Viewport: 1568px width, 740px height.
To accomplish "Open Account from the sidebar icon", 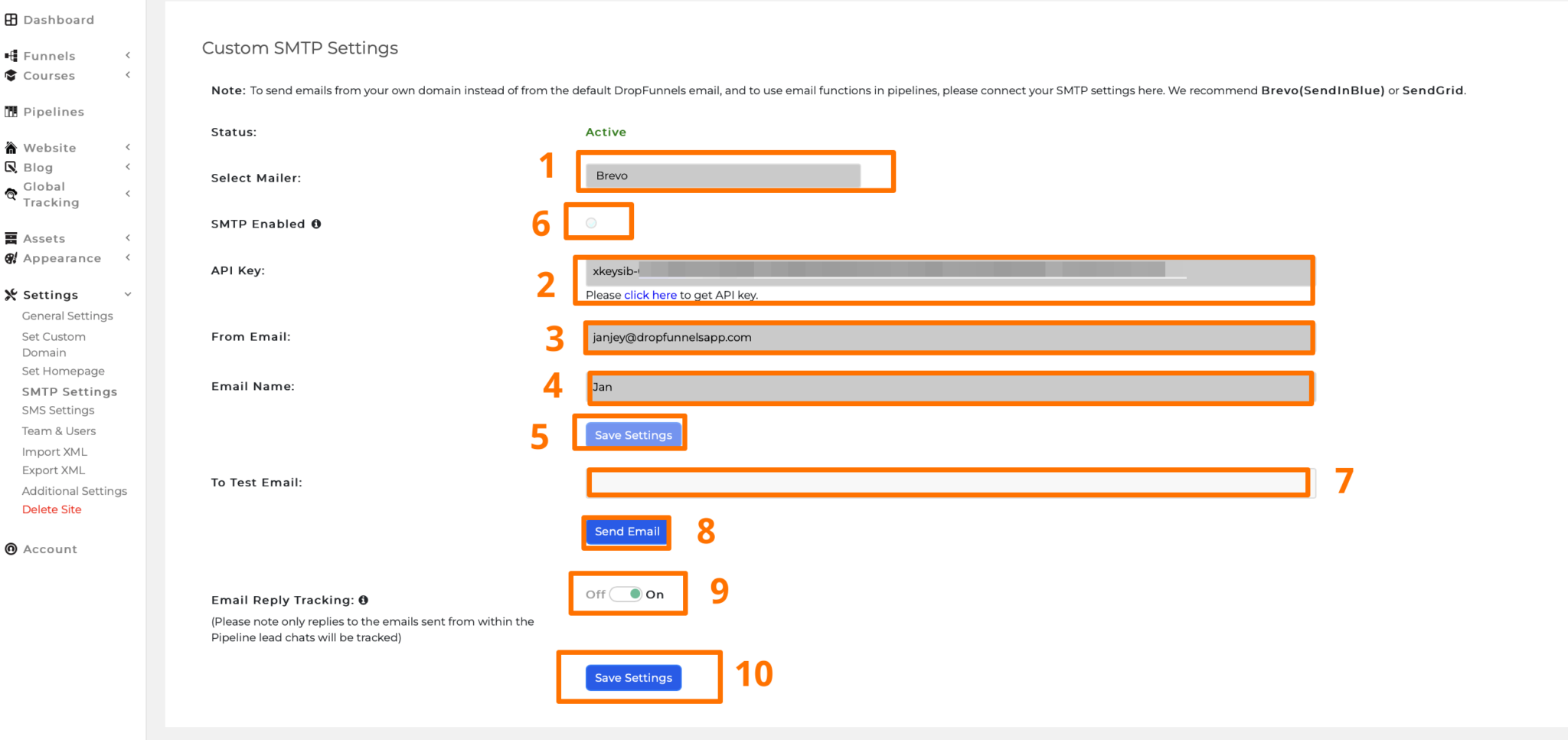I will point(11,548).
